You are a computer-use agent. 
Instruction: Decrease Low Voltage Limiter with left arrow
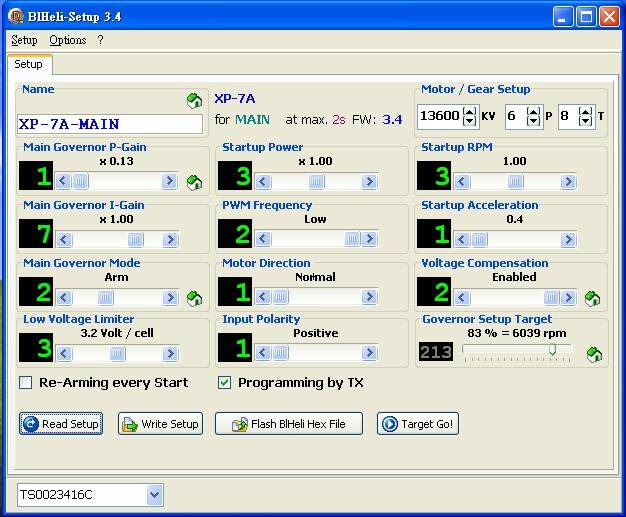(64, 353)
